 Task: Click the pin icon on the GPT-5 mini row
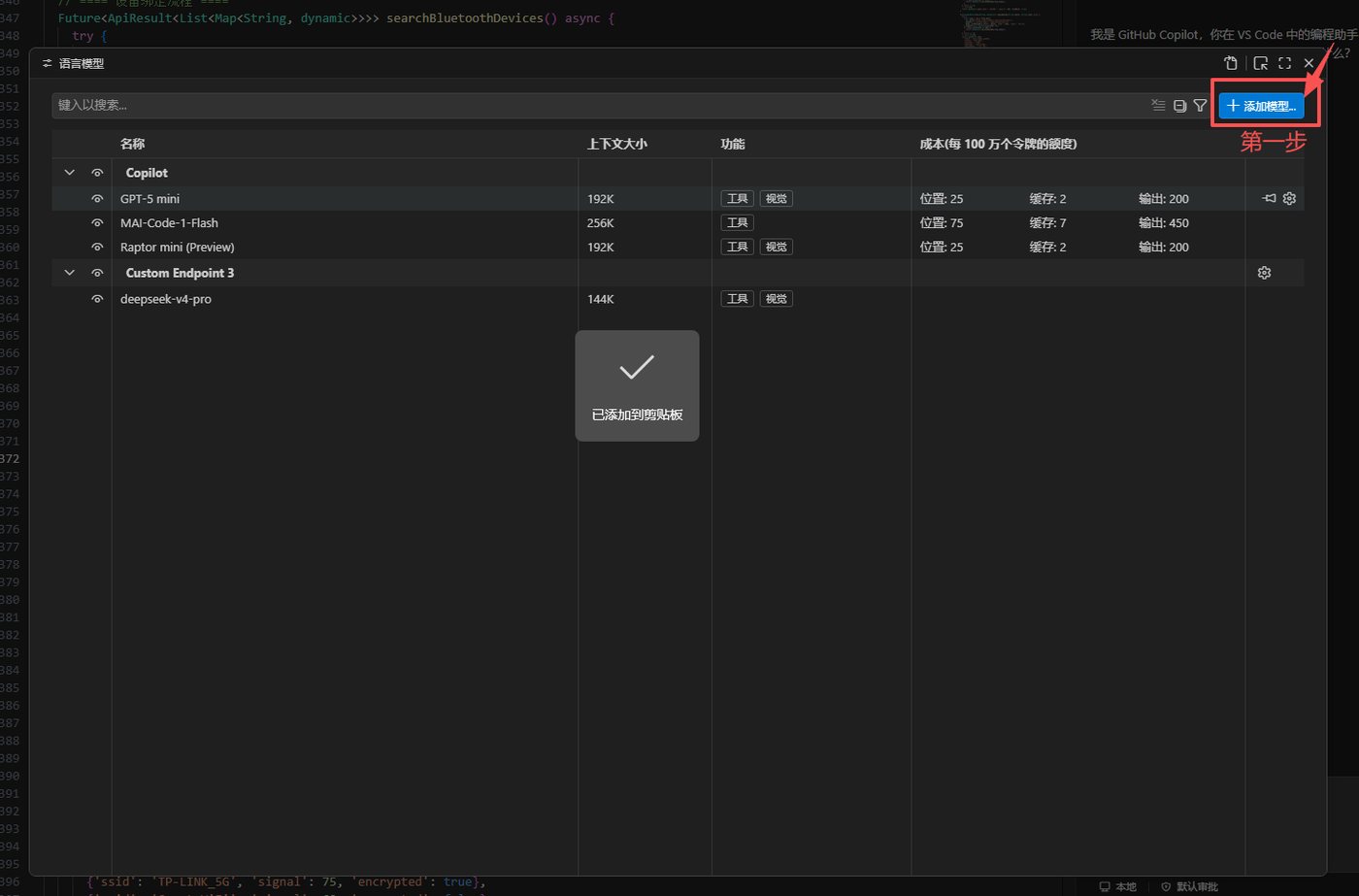coord(1269,198)
